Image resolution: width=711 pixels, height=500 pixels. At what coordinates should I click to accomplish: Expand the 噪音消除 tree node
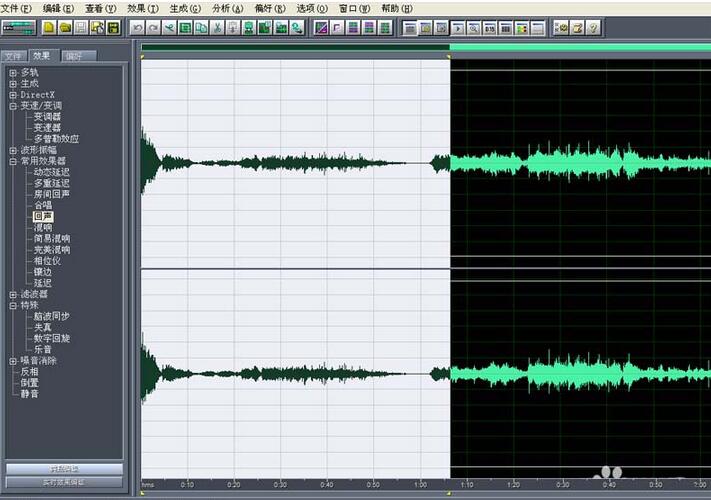(13, 360)
